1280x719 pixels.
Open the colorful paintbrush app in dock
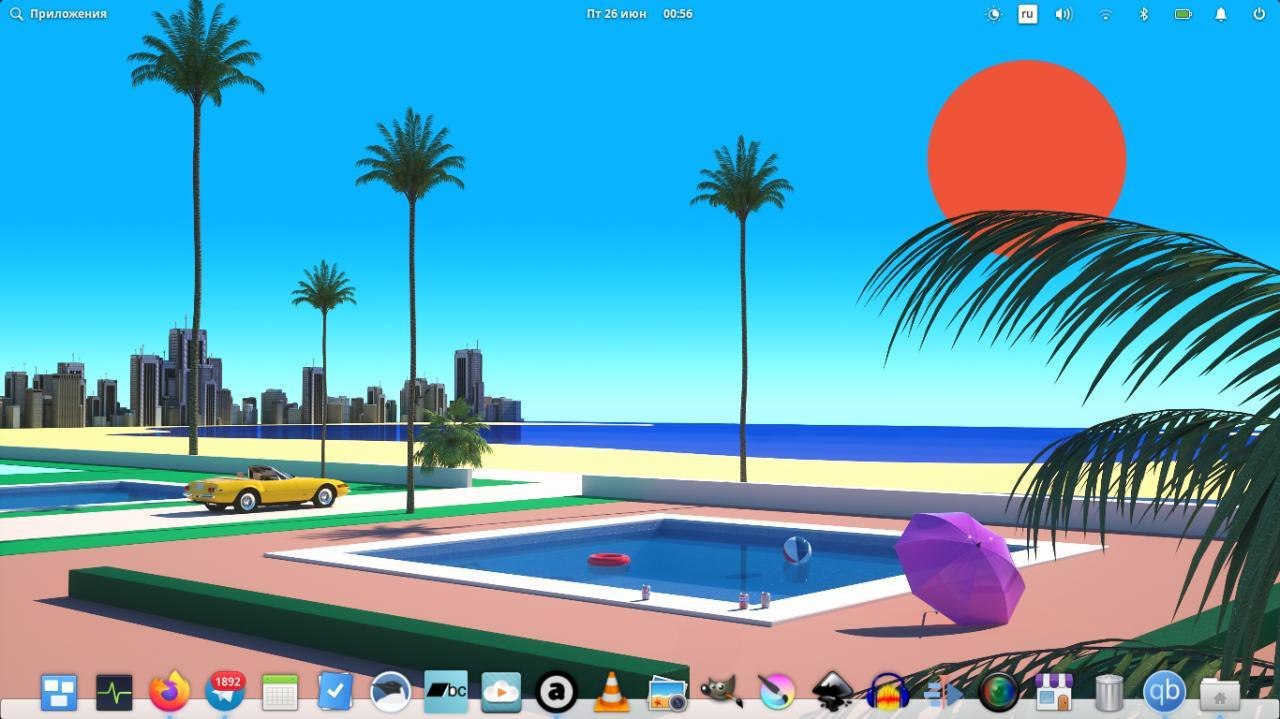777,691
